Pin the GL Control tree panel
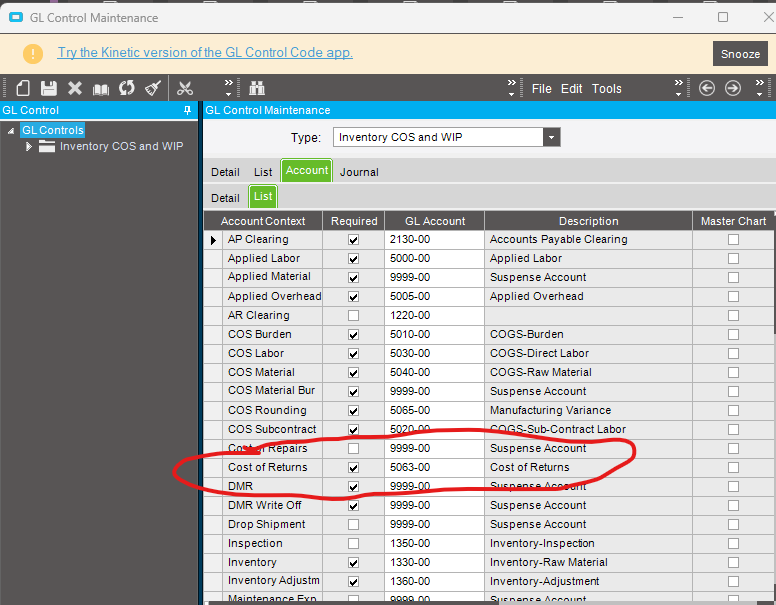This screenshot has width=776, height=605. [x=187, y=110]
